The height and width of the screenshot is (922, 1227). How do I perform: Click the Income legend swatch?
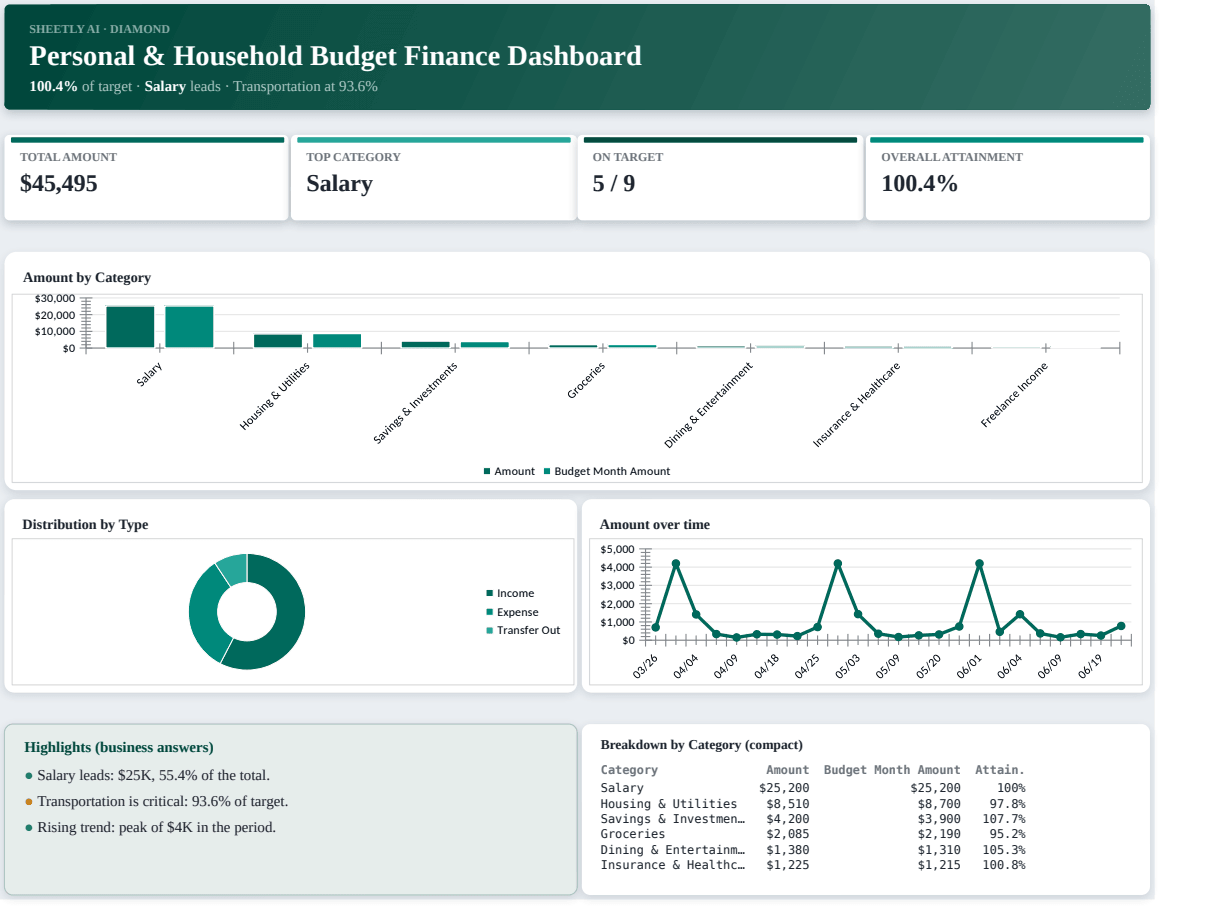coord(490,593)
